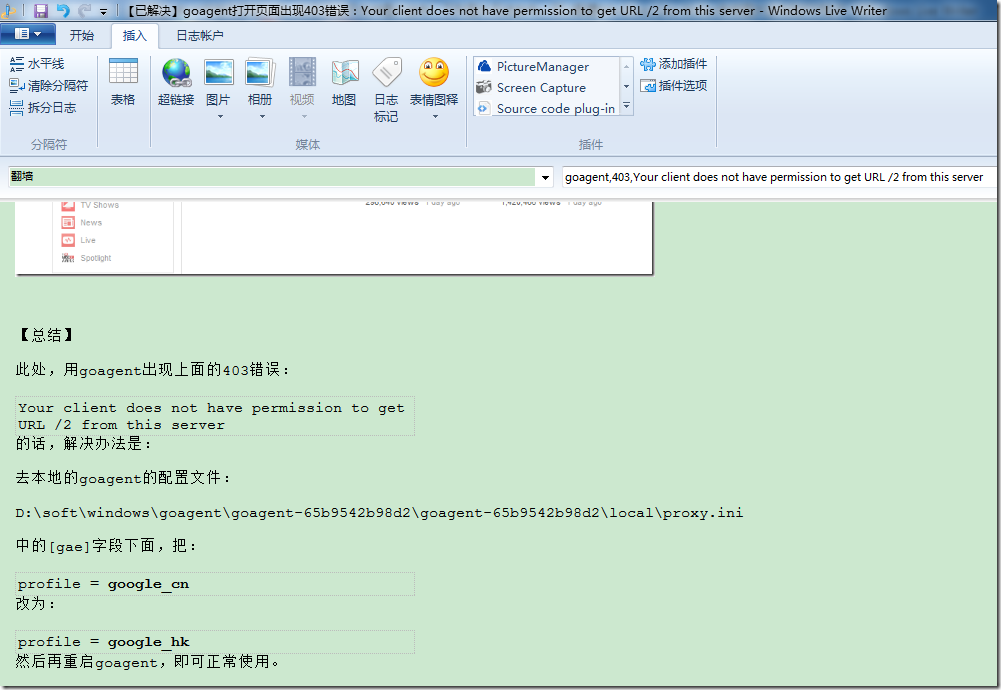
Task: Expand the 表情图释 dropdown arrow
Action: tap(435, 117)
